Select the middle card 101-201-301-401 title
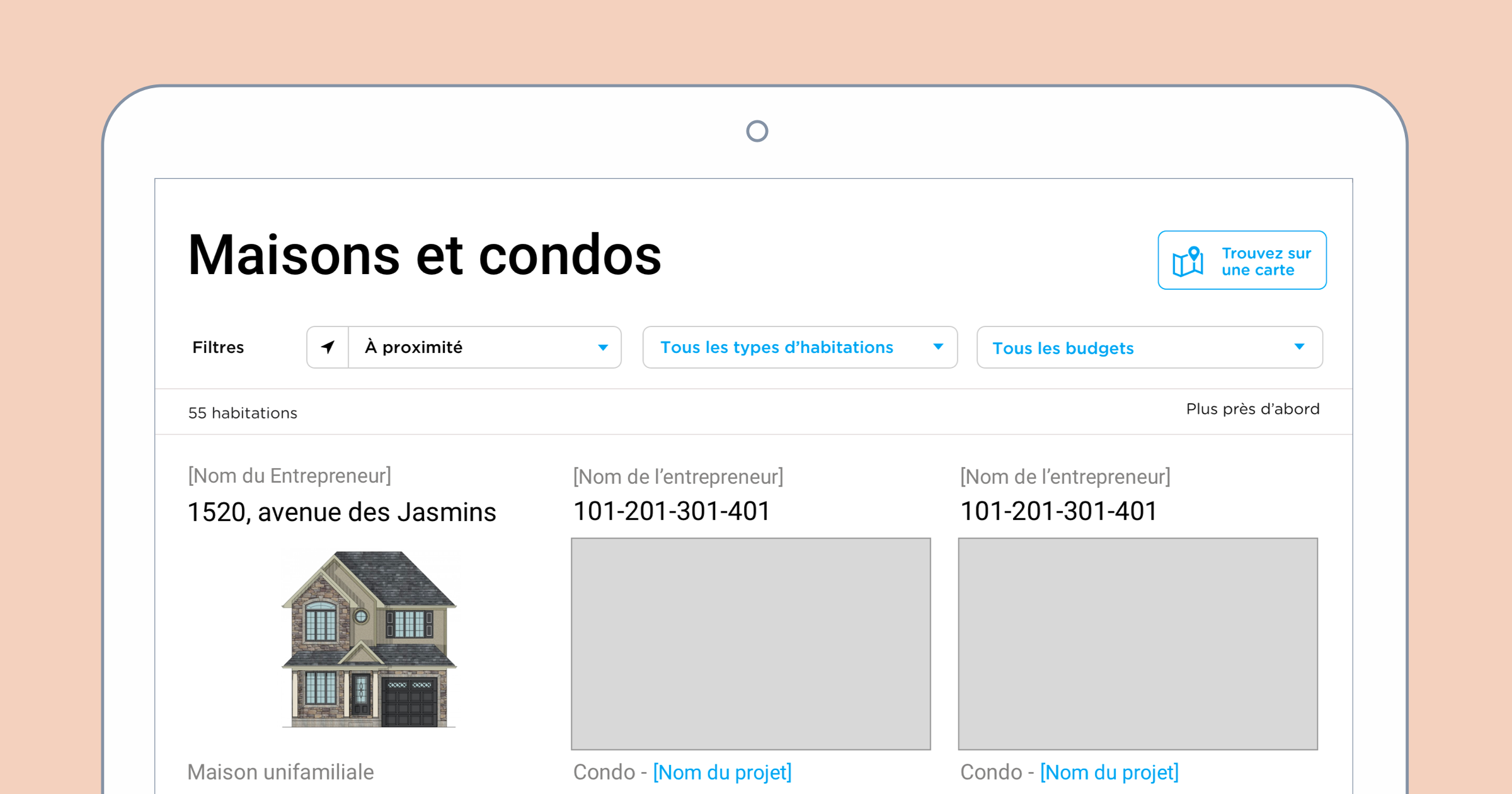This screenshot has width=1512, height=794. (672, 511)
